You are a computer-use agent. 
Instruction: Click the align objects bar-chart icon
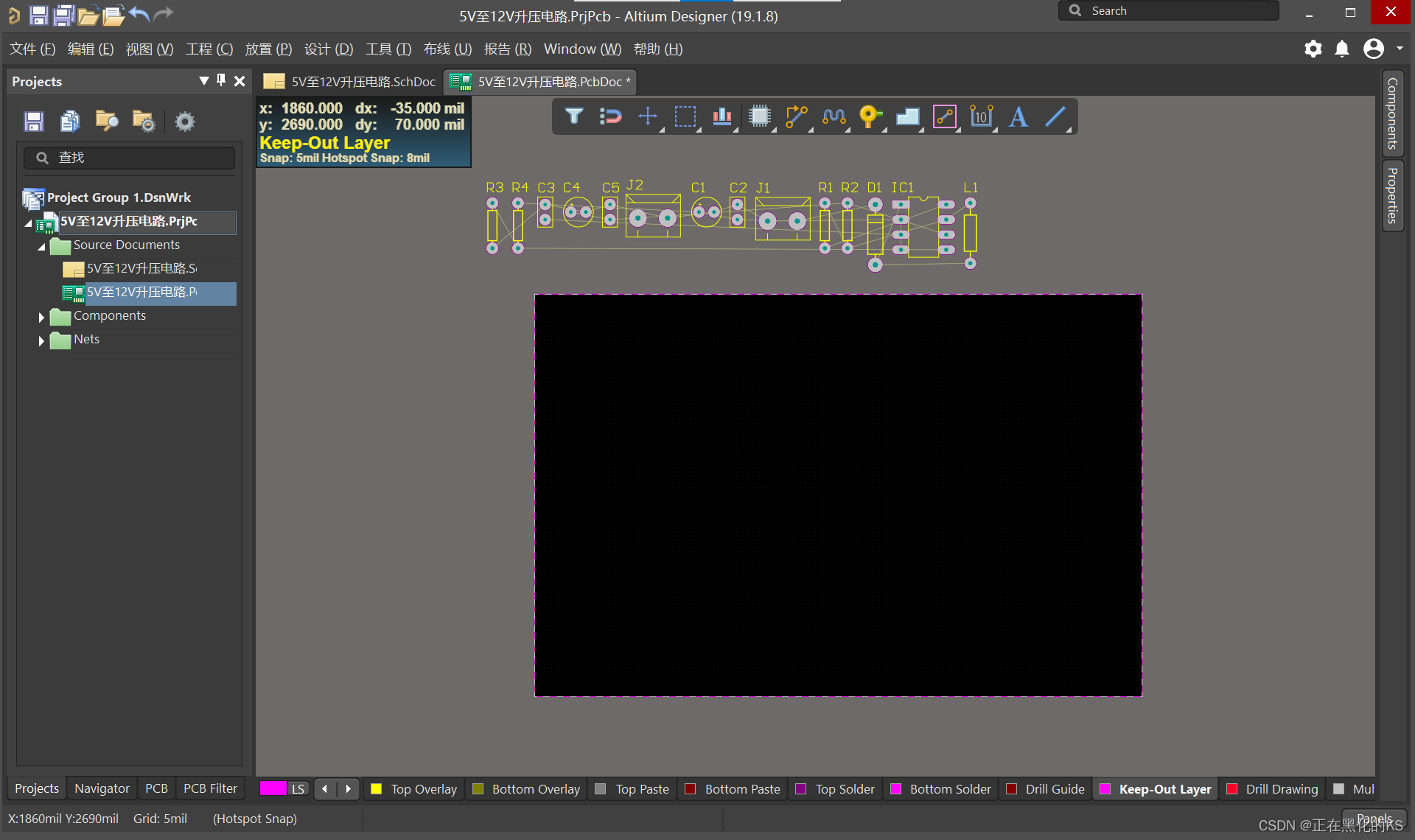pos(722,116)
